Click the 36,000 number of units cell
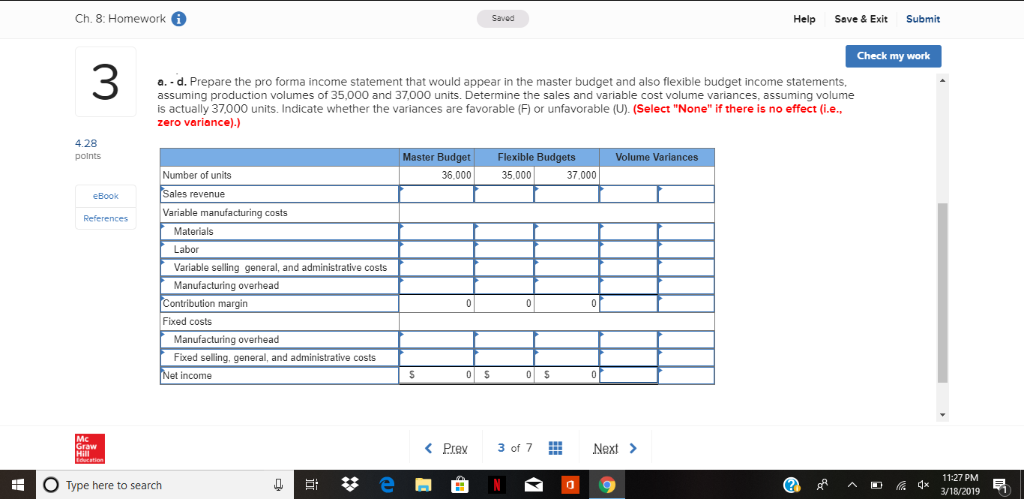Screen dimensions: 1024x499 coord(437,176)
